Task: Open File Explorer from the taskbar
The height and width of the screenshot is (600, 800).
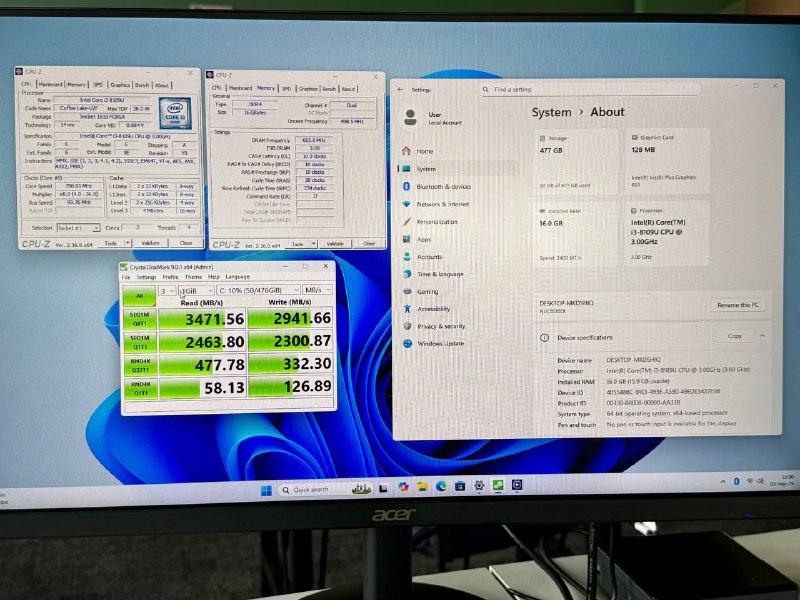Action: pos(422,487)
